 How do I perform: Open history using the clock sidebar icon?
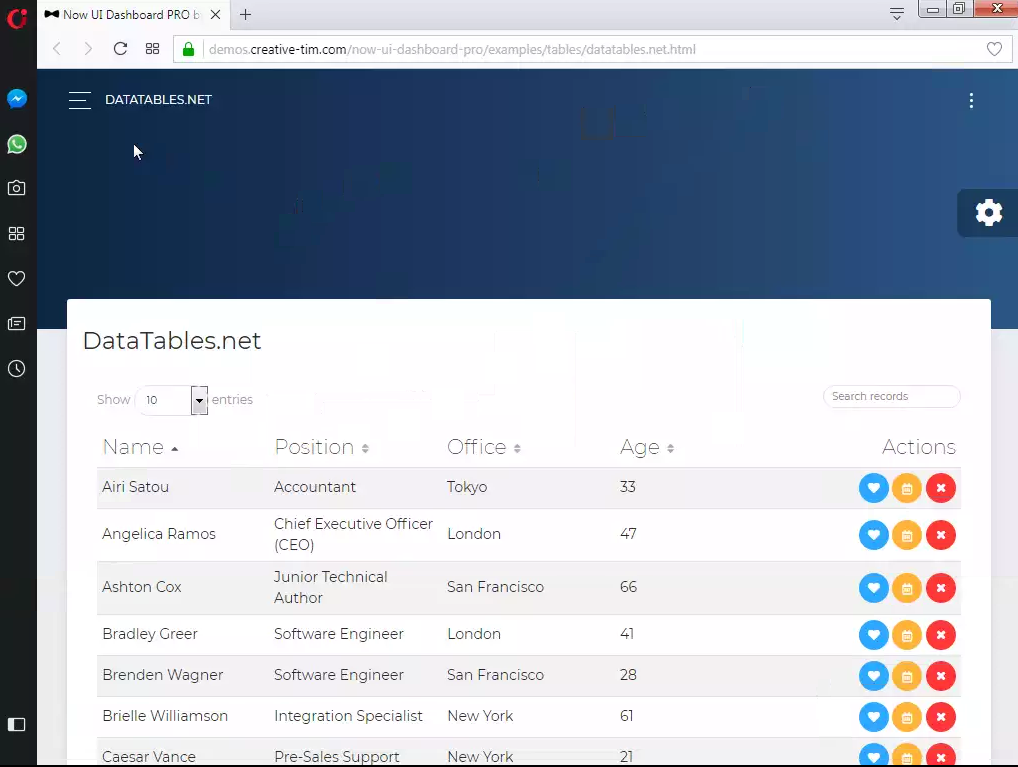click(x=16, y=368)
